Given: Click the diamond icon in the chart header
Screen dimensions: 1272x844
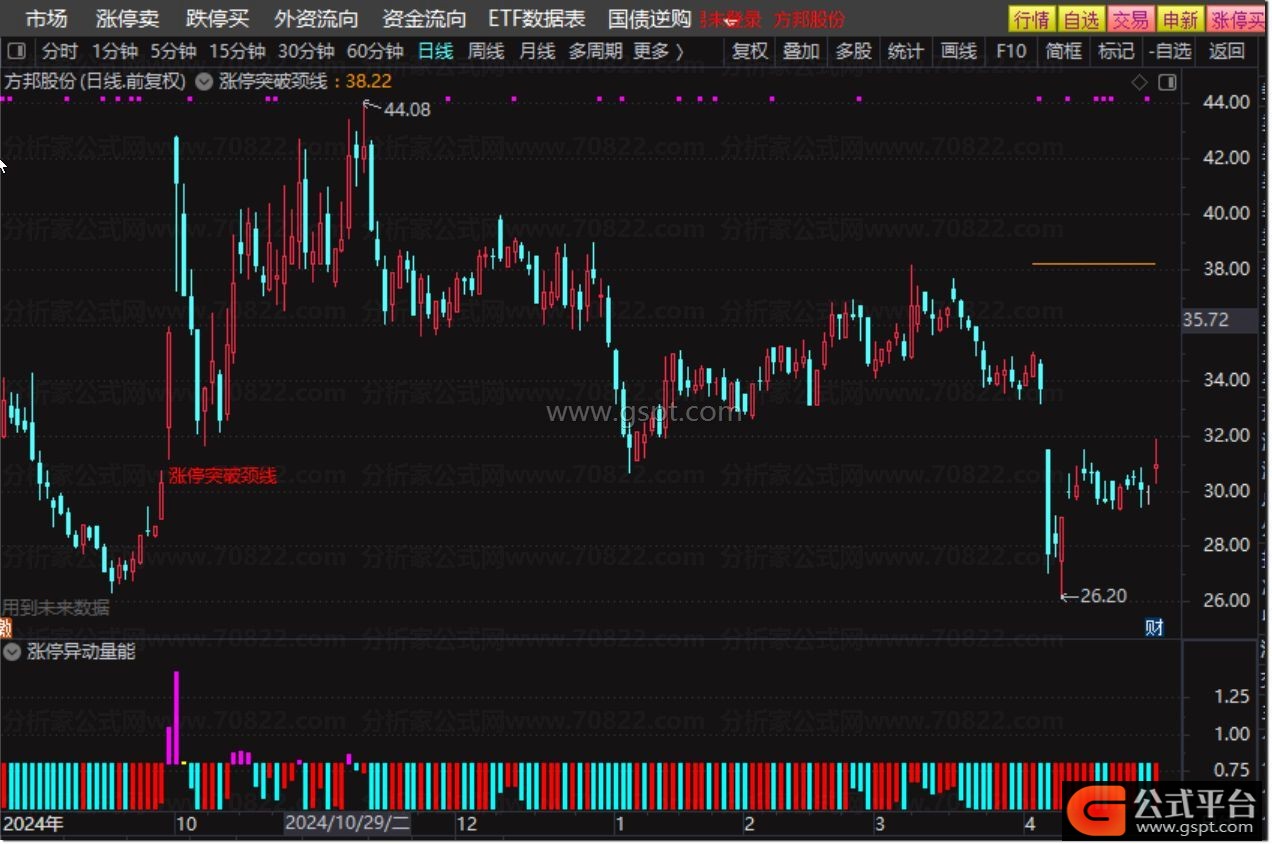Looking at the screenshot, I should tap(1139, 83).
